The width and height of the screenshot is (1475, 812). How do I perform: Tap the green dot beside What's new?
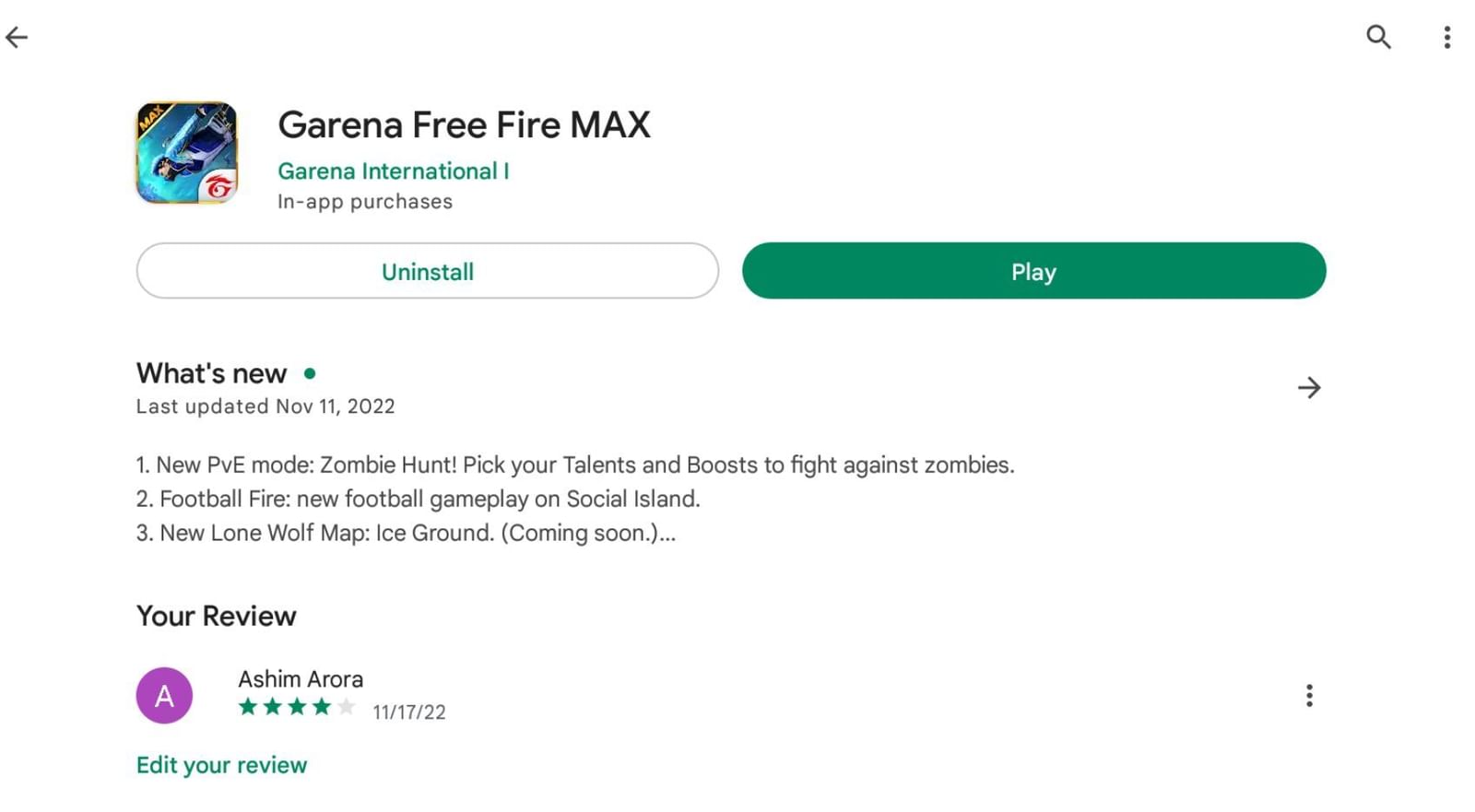tap(310, 373)
